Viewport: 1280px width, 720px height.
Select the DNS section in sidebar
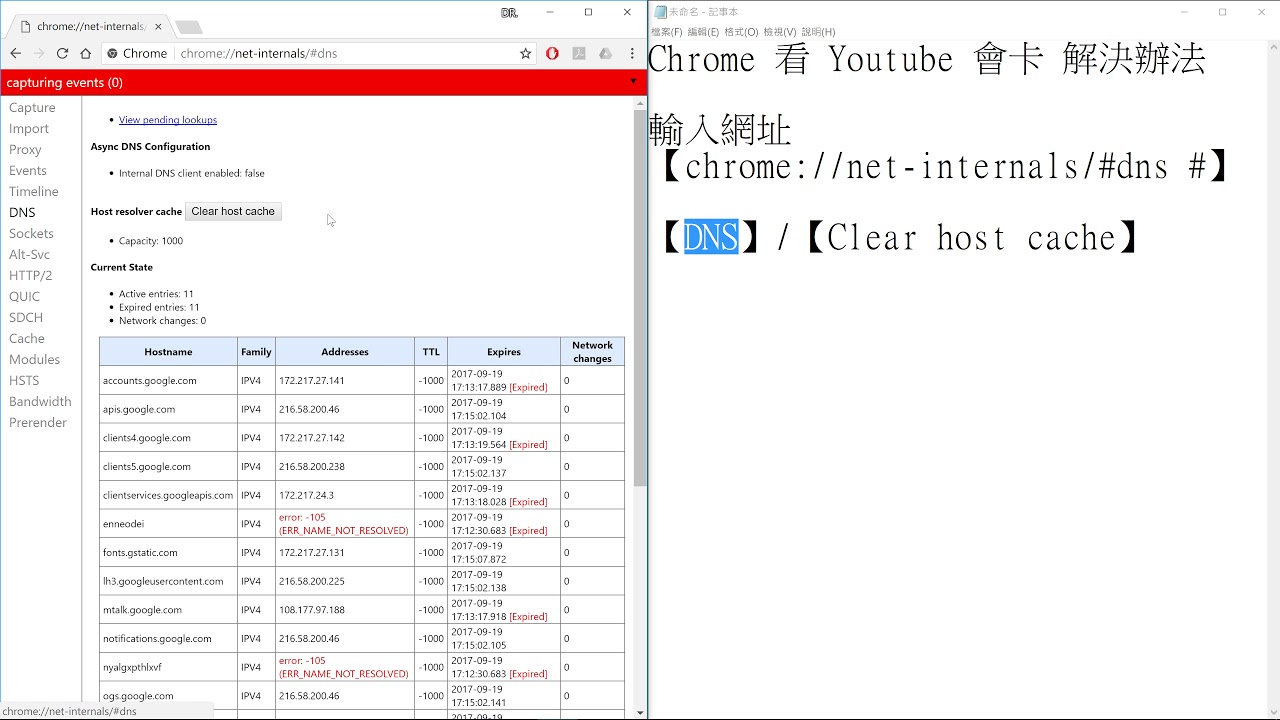(22, 212)
